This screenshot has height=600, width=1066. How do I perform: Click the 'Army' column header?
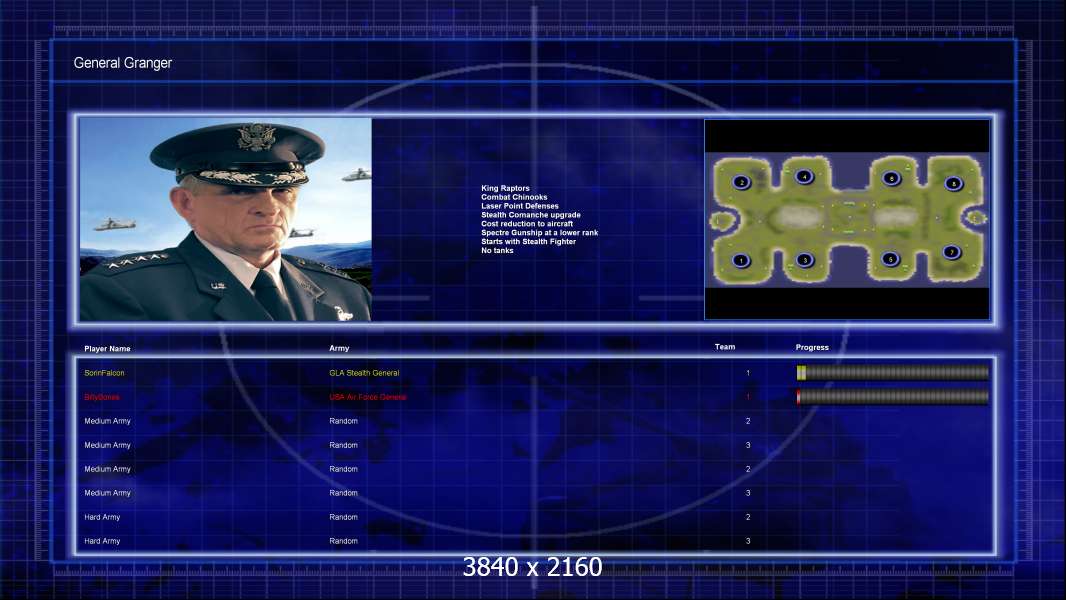[x=339, y=348]
